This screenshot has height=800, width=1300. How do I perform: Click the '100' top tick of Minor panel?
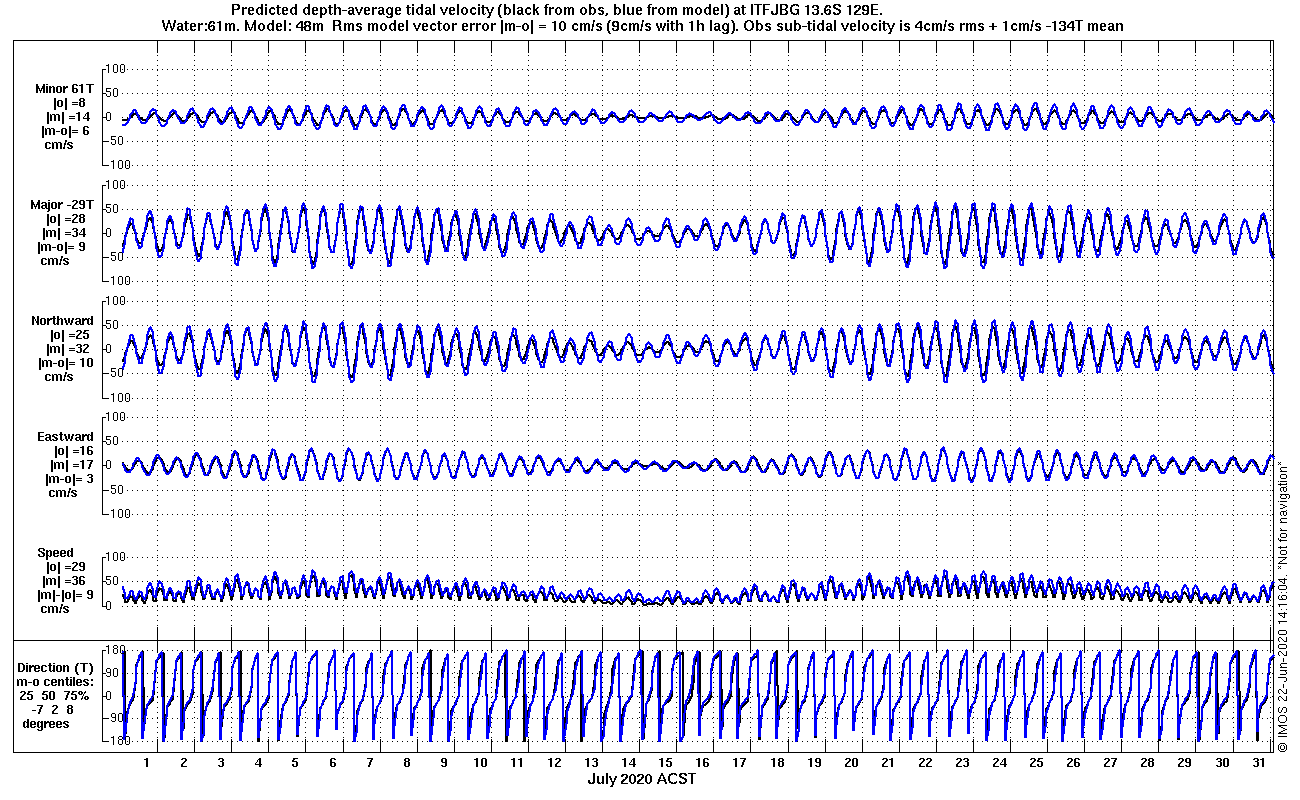pyautogui.click(x=114, y=69)
